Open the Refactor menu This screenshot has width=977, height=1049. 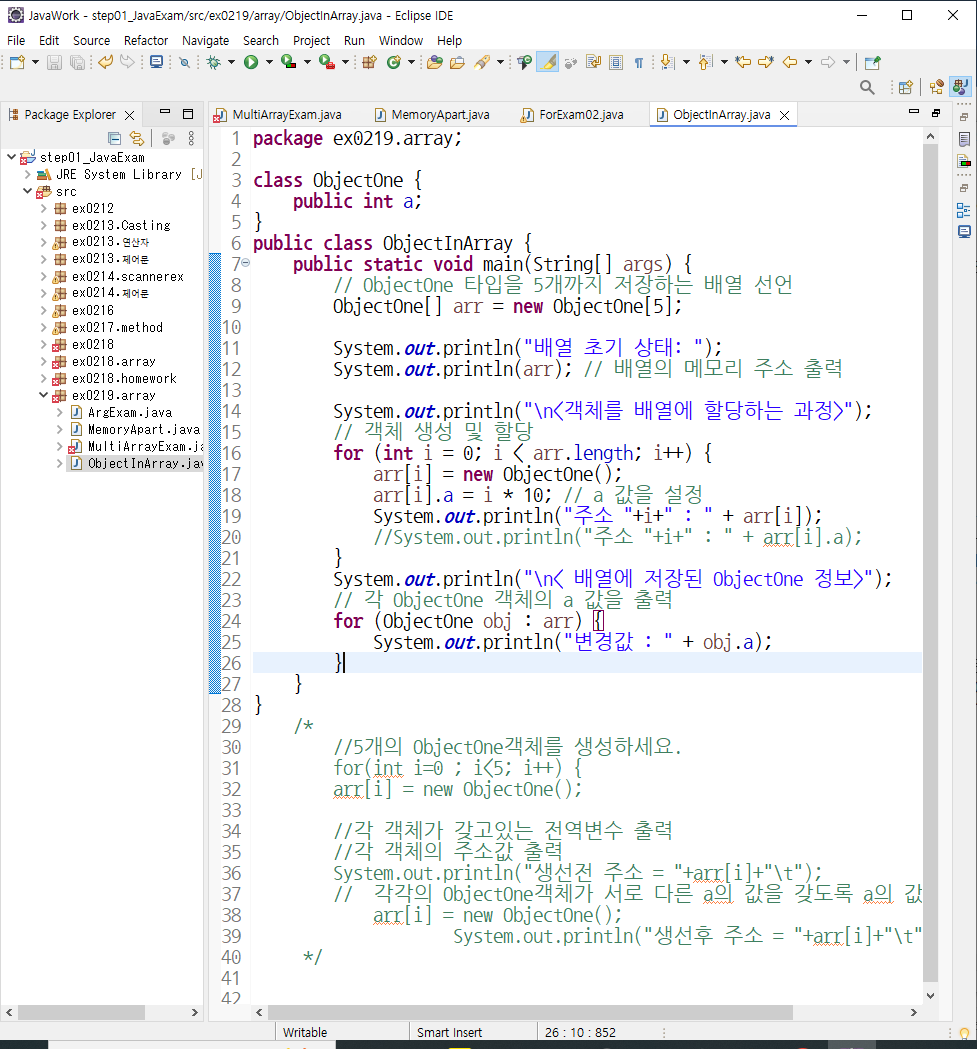(x=146, y=40)
